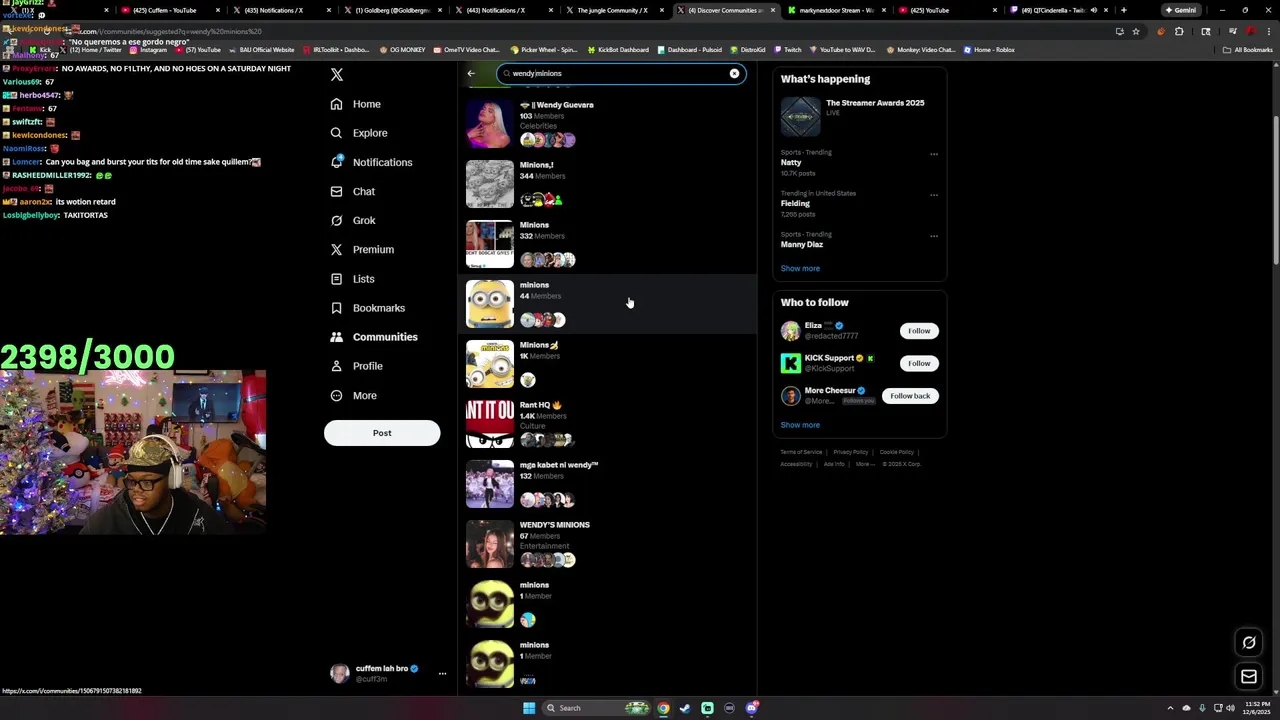
Task: Open options for the Fielding trend
Action: (934, 195)
